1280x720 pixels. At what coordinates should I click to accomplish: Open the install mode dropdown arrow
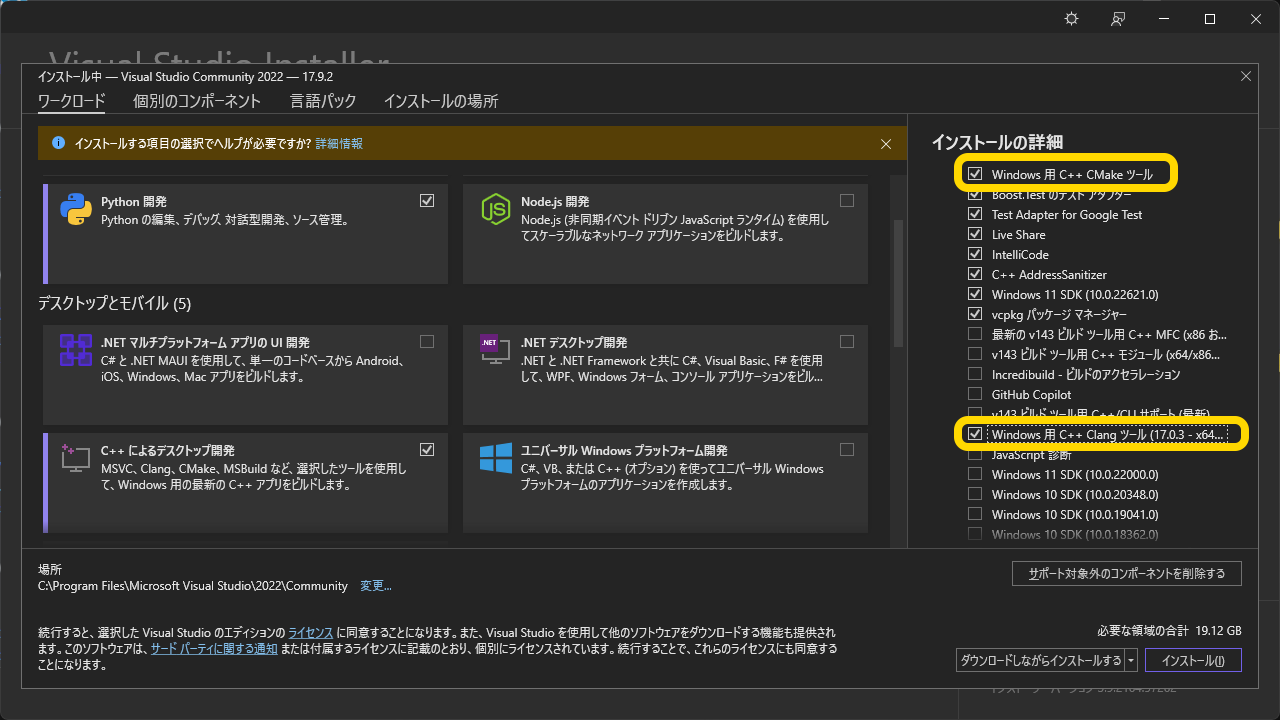coord(1132,659)
